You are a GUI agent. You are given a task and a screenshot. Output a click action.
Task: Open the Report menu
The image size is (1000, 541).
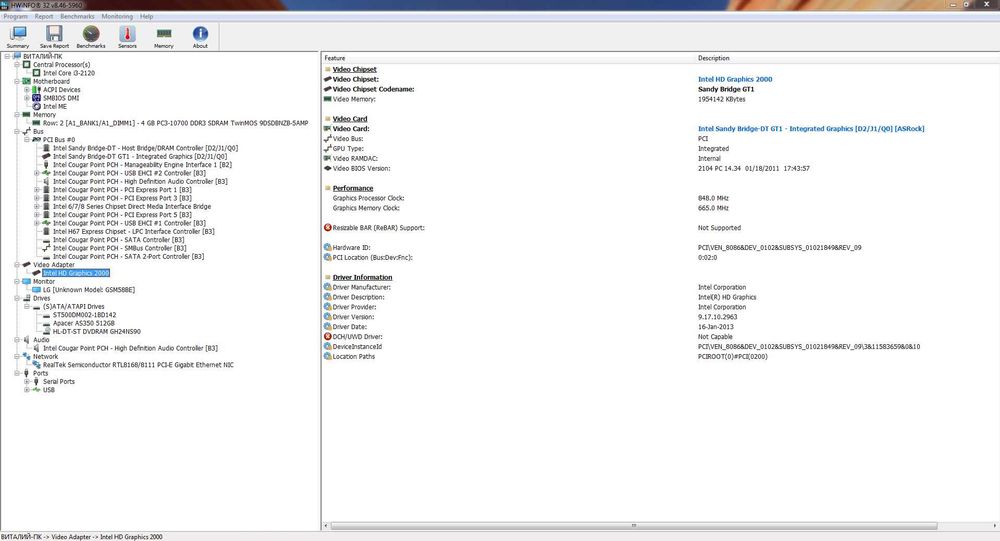(44, 17)
